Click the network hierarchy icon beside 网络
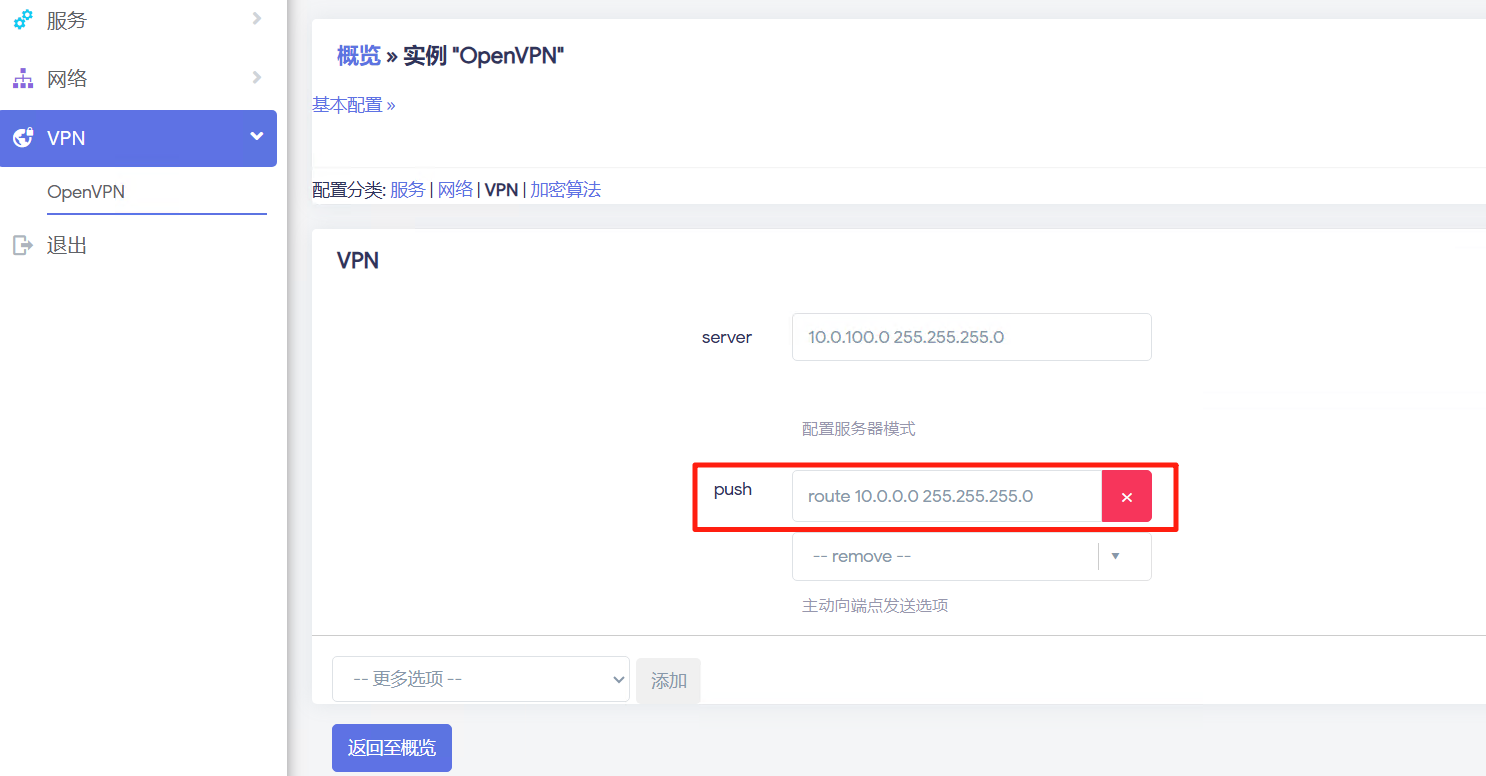This screenshot has height=776, width=1486. tap(23, 78)
